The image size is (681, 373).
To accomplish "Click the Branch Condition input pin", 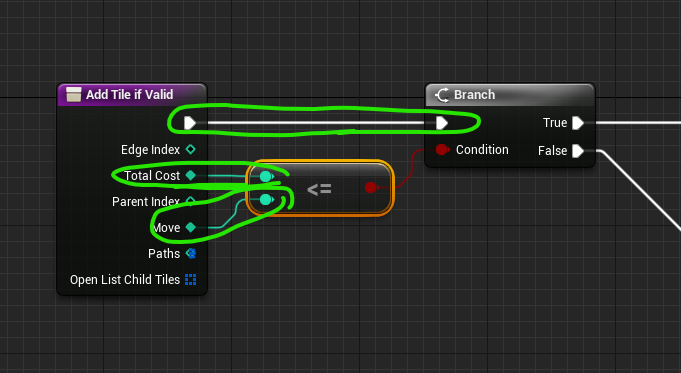I will tap(442, 150).
